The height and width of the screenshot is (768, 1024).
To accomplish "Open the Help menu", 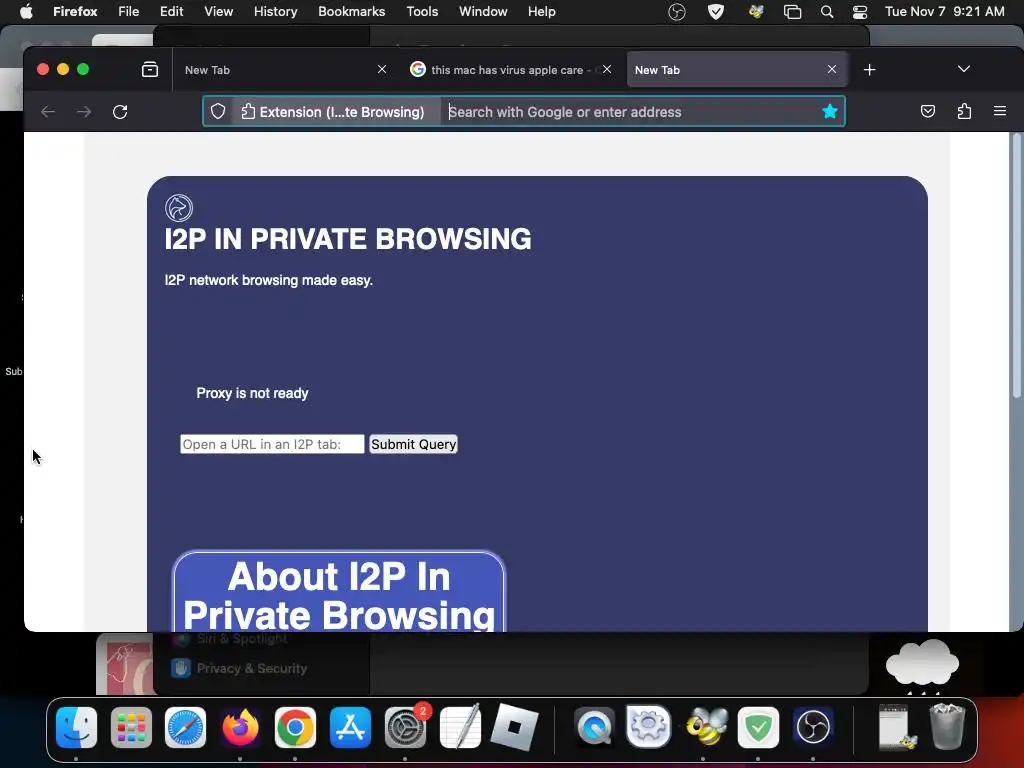I will 541,12.
